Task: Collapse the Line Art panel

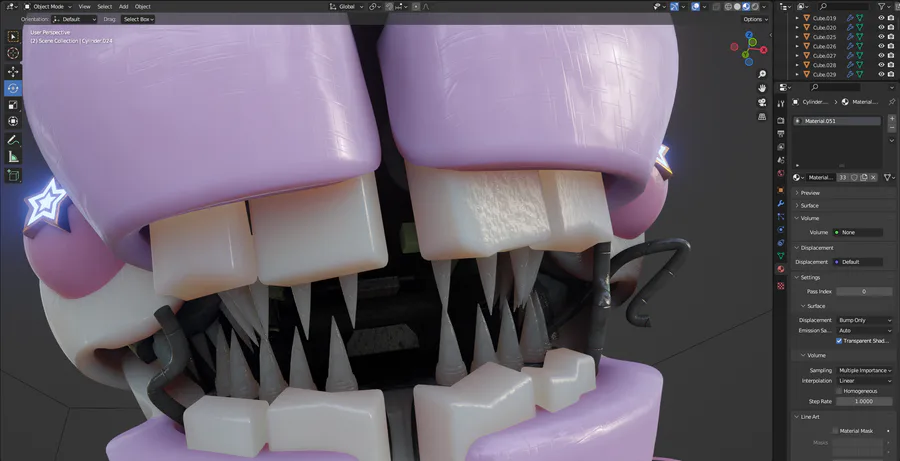Action: point(842,416)
